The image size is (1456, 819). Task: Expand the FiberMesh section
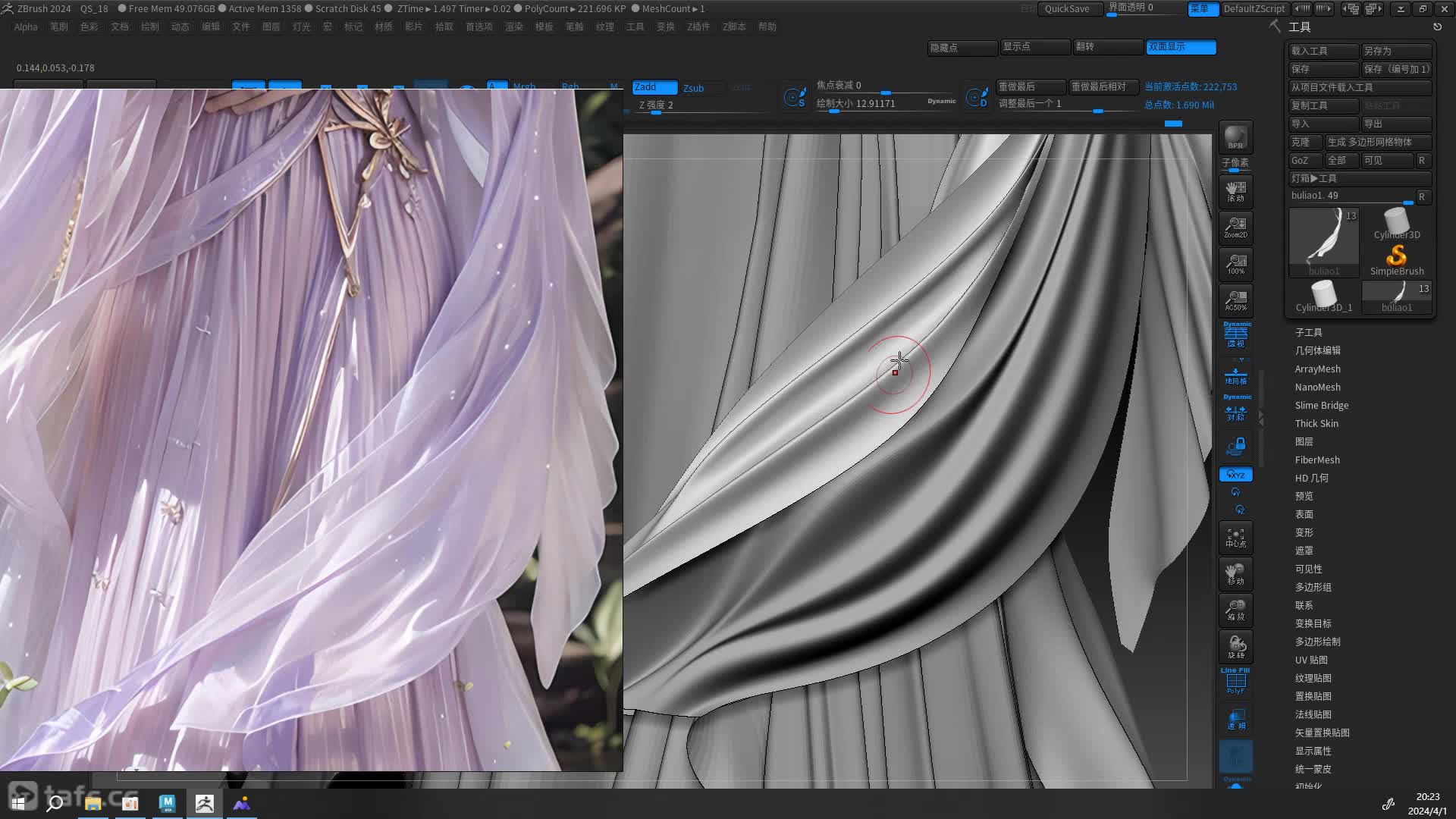pyautogui.click(x=1317, y=460)
